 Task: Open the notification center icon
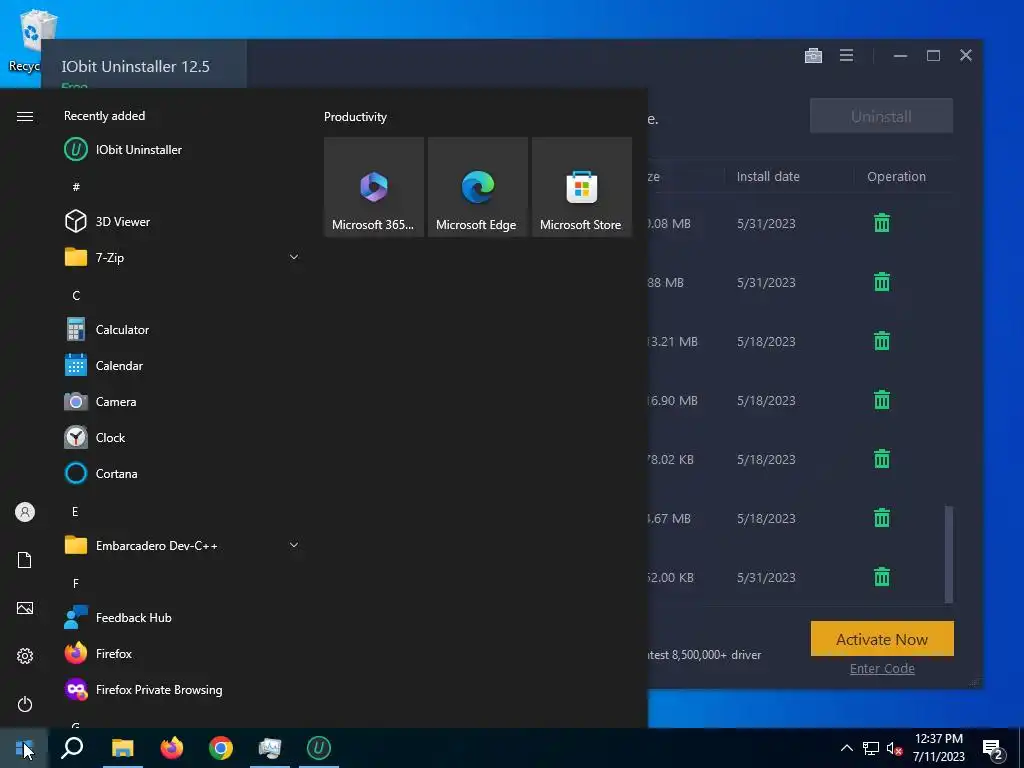tap(993, 749)
